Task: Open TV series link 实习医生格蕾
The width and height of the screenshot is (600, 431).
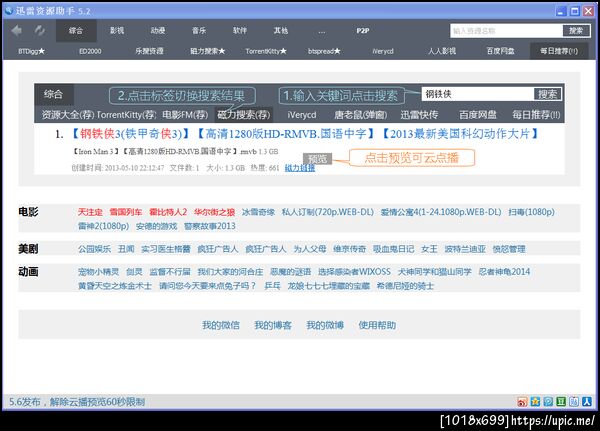Action: tap(166, 249)
